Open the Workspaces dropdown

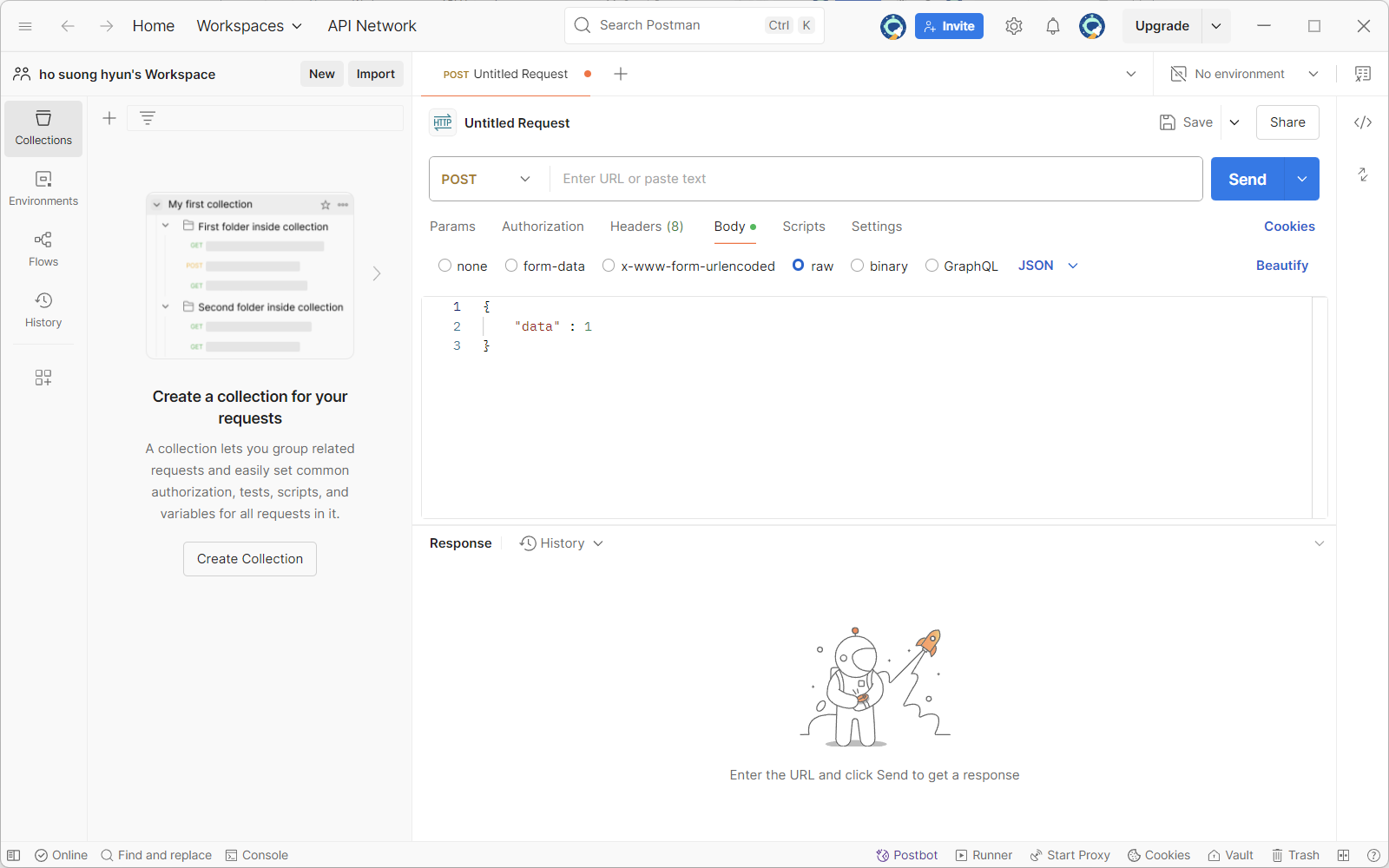[x=249, y=26]
